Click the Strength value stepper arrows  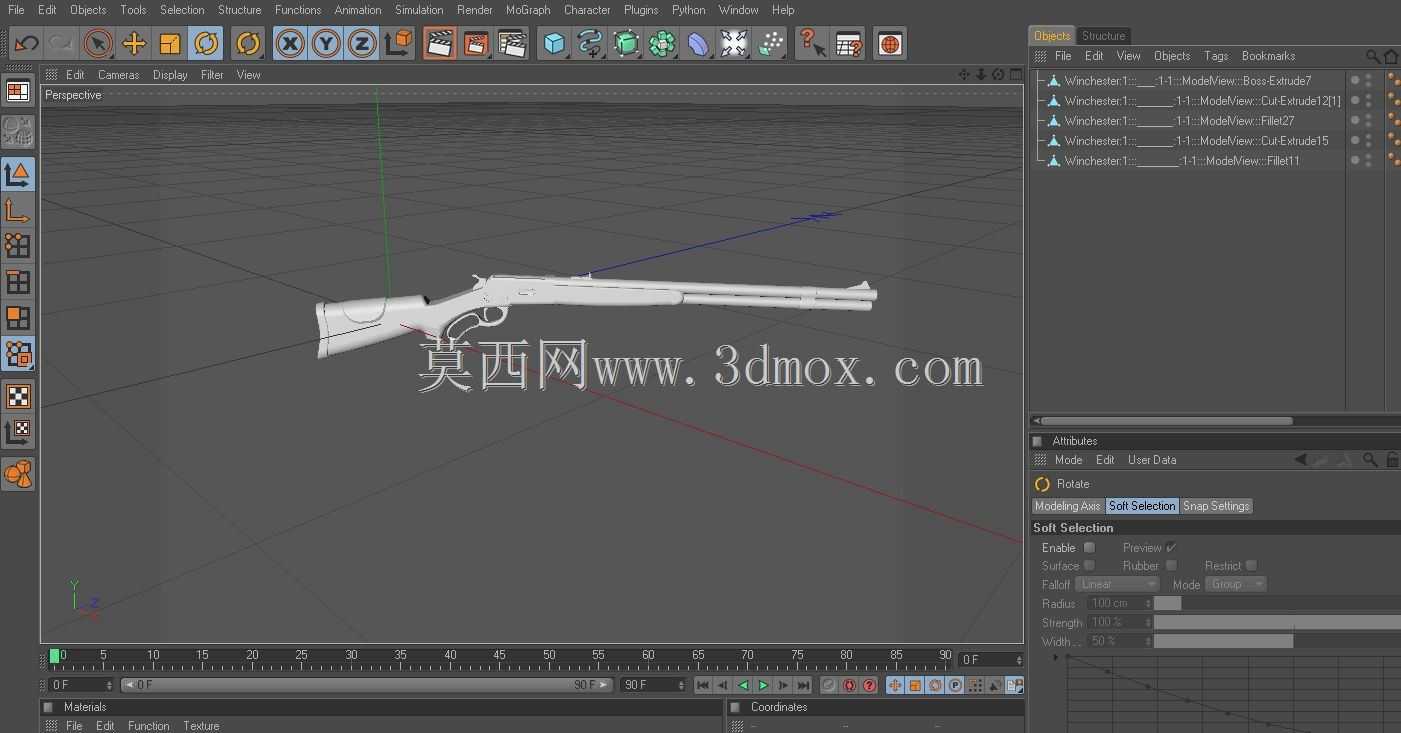coord(1149,622)
